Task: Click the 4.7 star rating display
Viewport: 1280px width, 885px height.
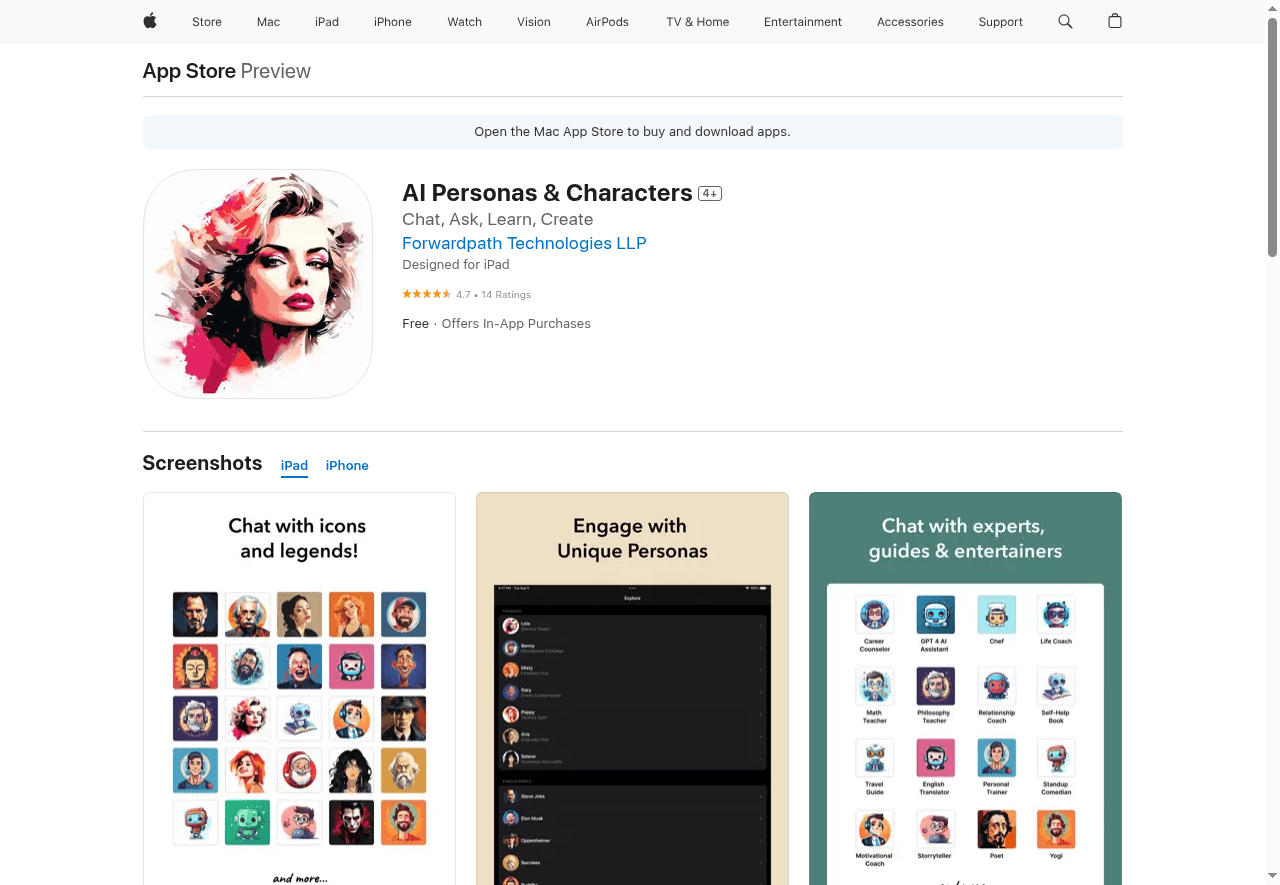Action: coord(466,295)
